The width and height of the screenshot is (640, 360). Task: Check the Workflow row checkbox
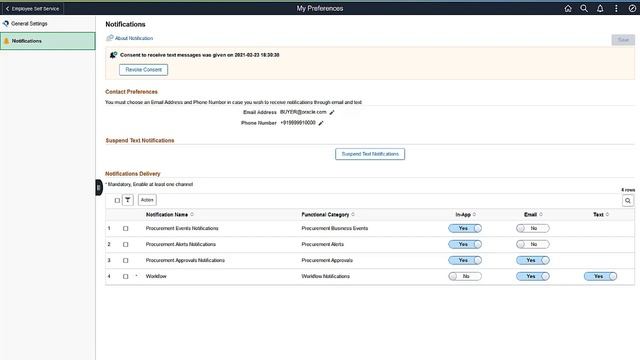pos(125,276)
